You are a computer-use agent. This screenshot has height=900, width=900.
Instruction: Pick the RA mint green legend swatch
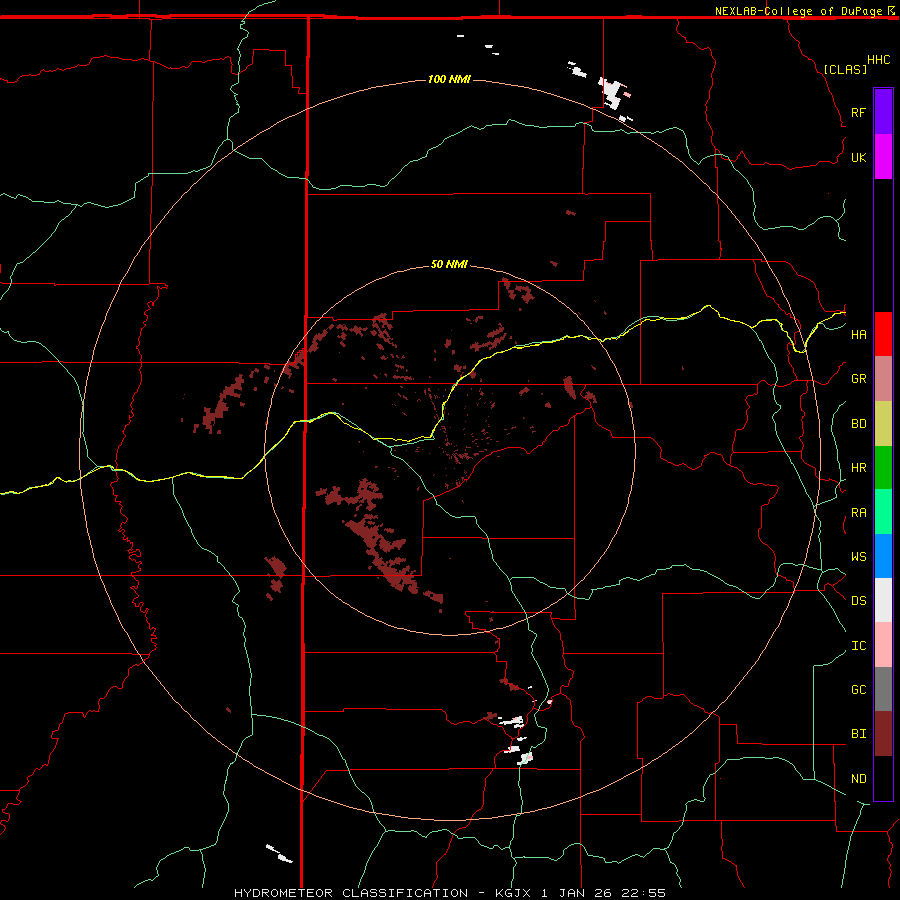pyautogui.click(x=883, y=512)
